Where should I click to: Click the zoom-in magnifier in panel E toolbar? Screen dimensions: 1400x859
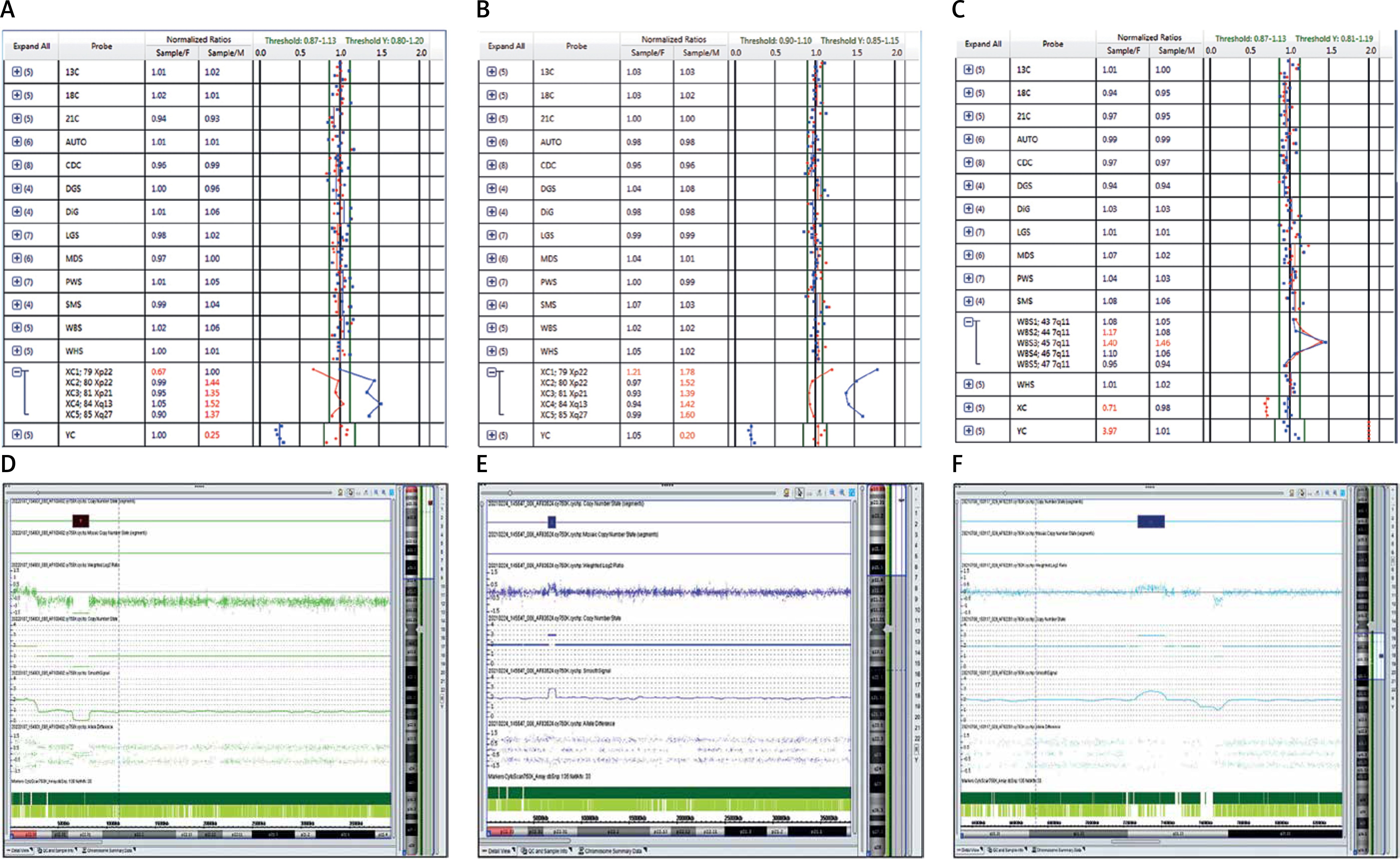(x=832, y=493)
